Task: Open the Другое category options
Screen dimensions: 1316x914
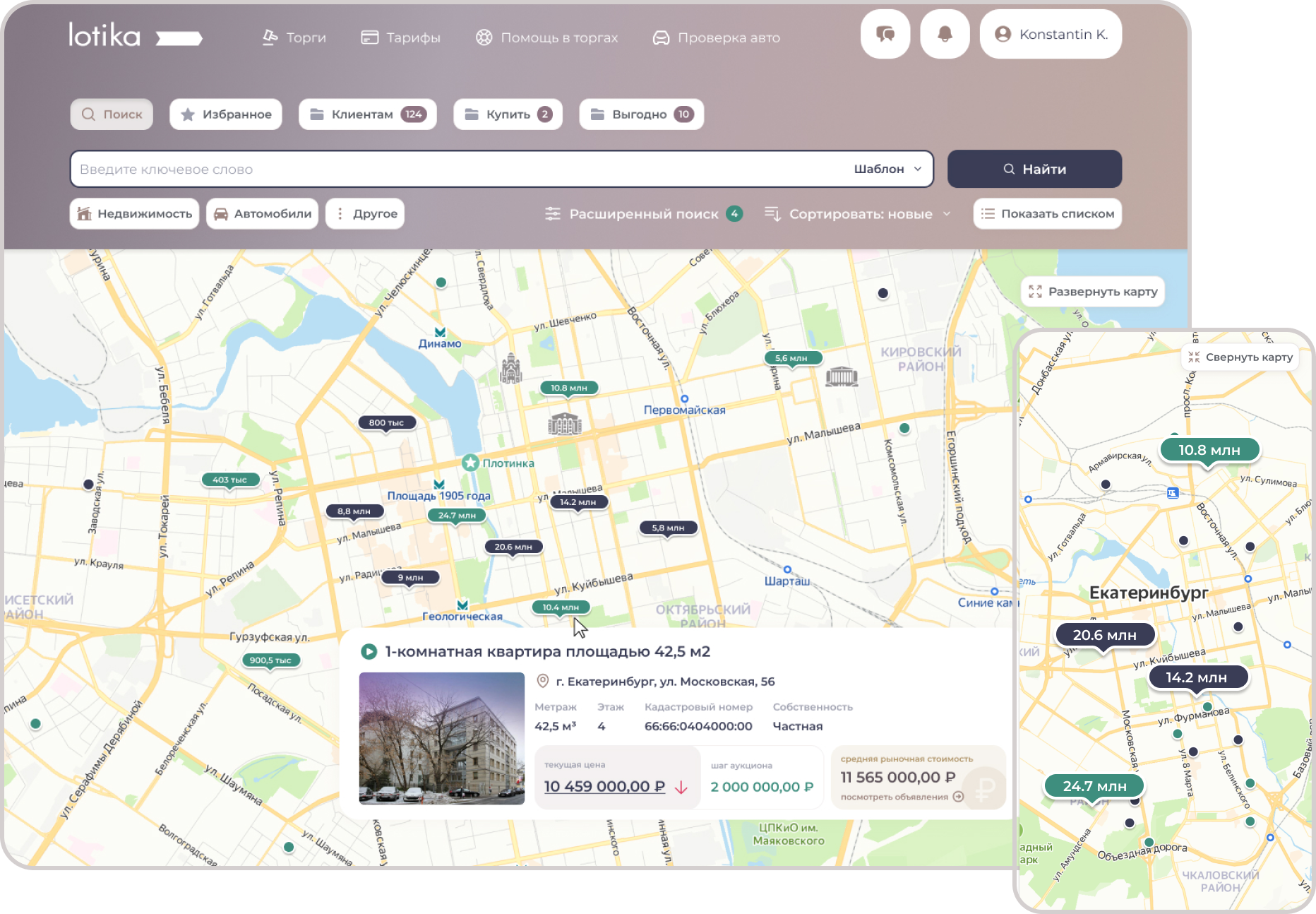Action: 365,213
